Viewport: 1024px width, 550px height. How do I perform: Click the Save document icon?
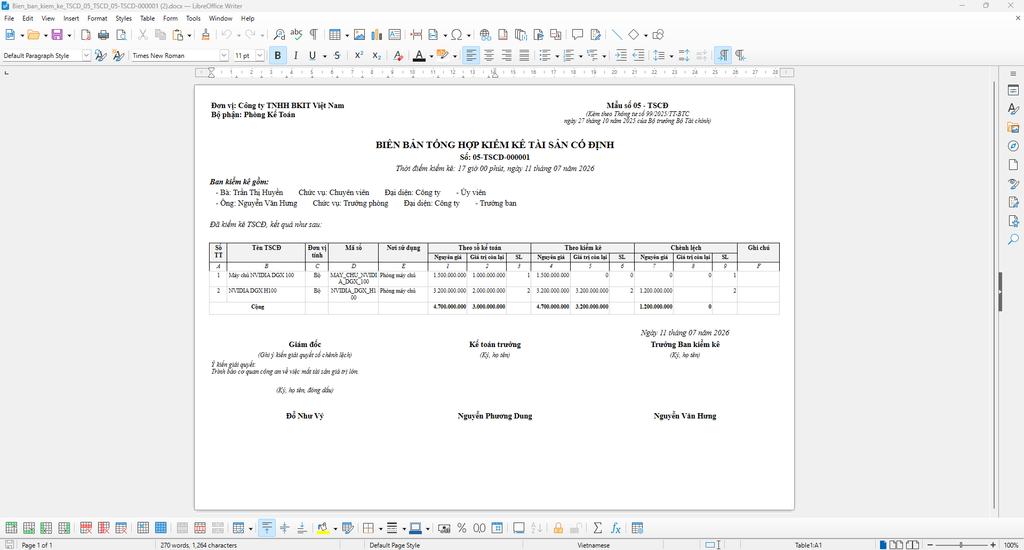click(x=57, y=35)
